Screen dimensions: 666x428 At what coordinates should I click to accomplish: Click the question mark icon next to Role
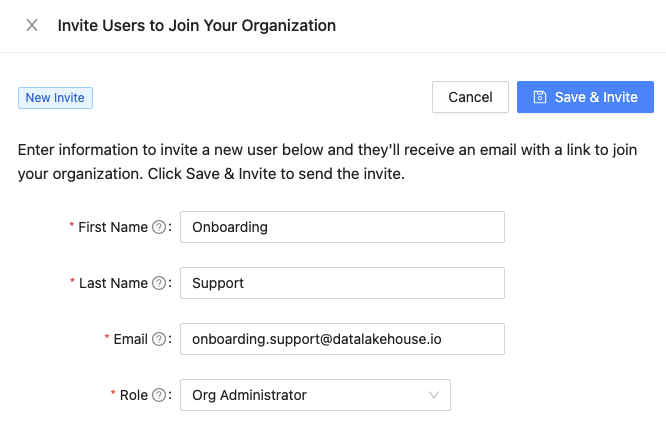[x=158, y=395]
